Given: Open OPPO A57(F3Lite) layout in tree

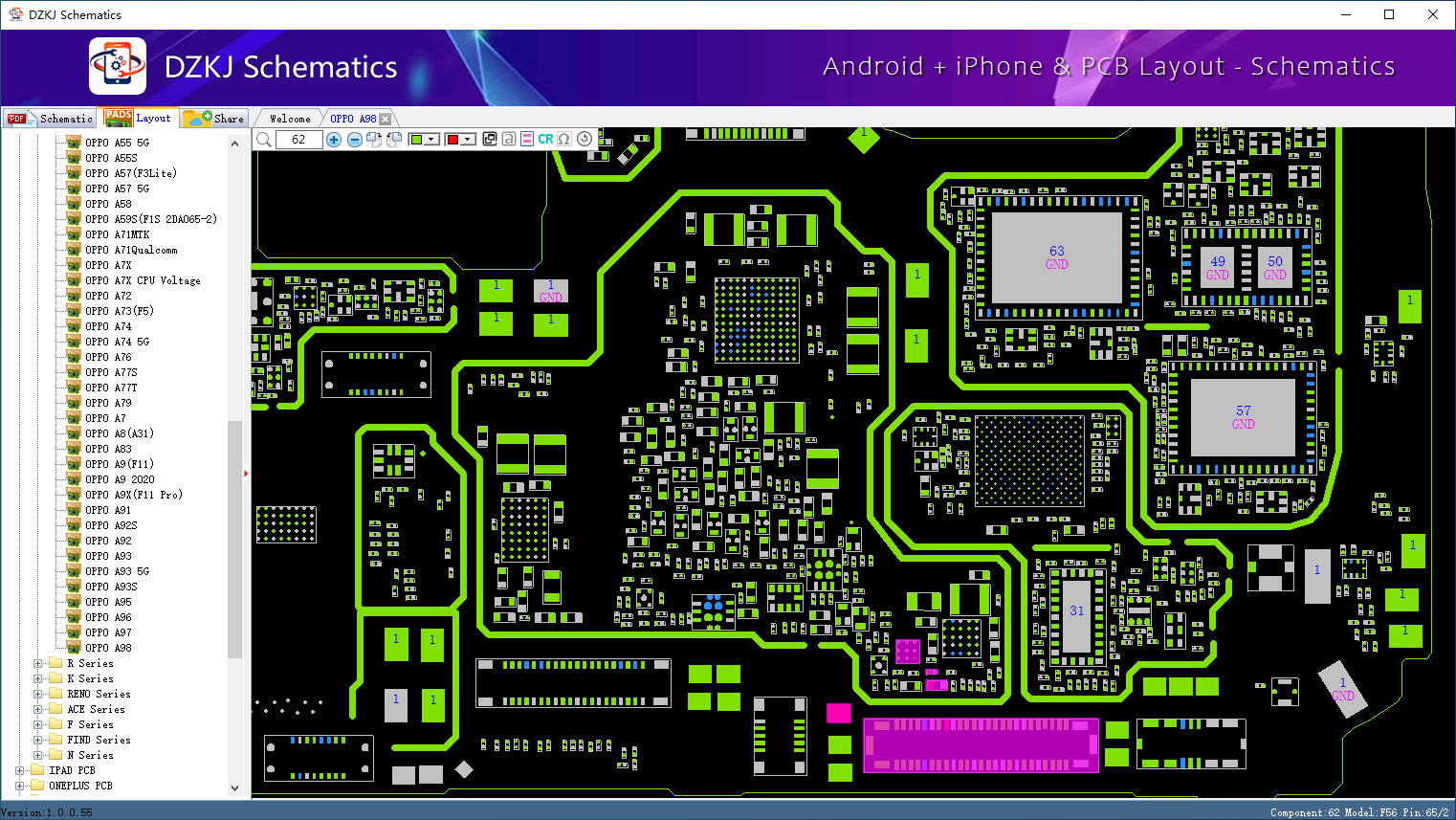Looking at the screenshot, I should [131, 173].
